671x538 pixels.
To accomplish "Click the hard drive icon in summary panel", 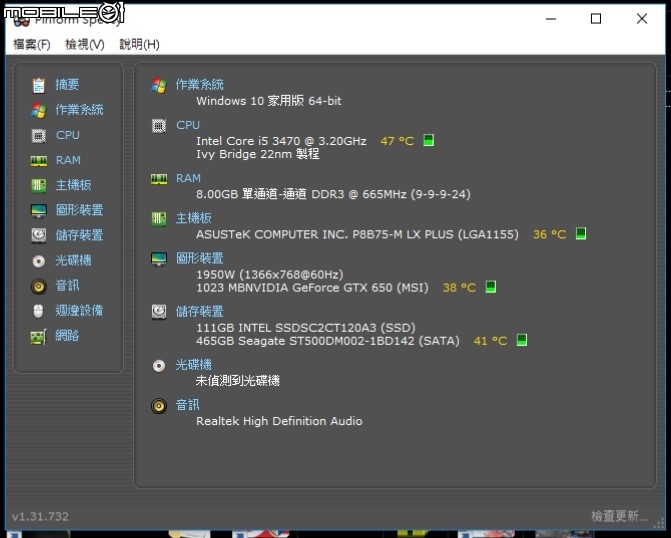I will tap(159, 312).
